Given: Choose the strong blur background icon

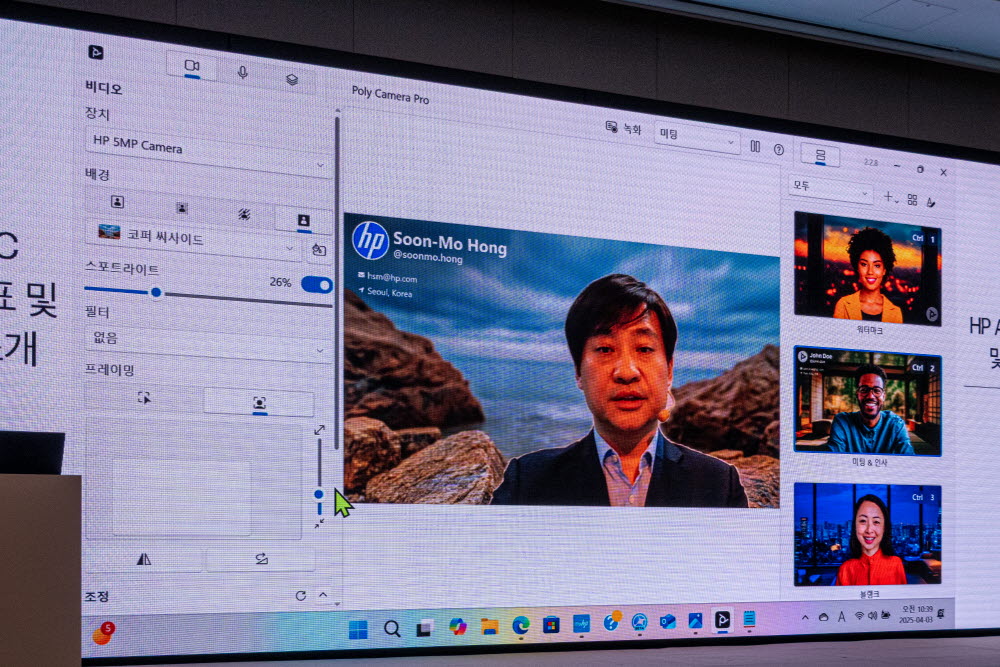Looking at the screenshot, I should (244, 214).
